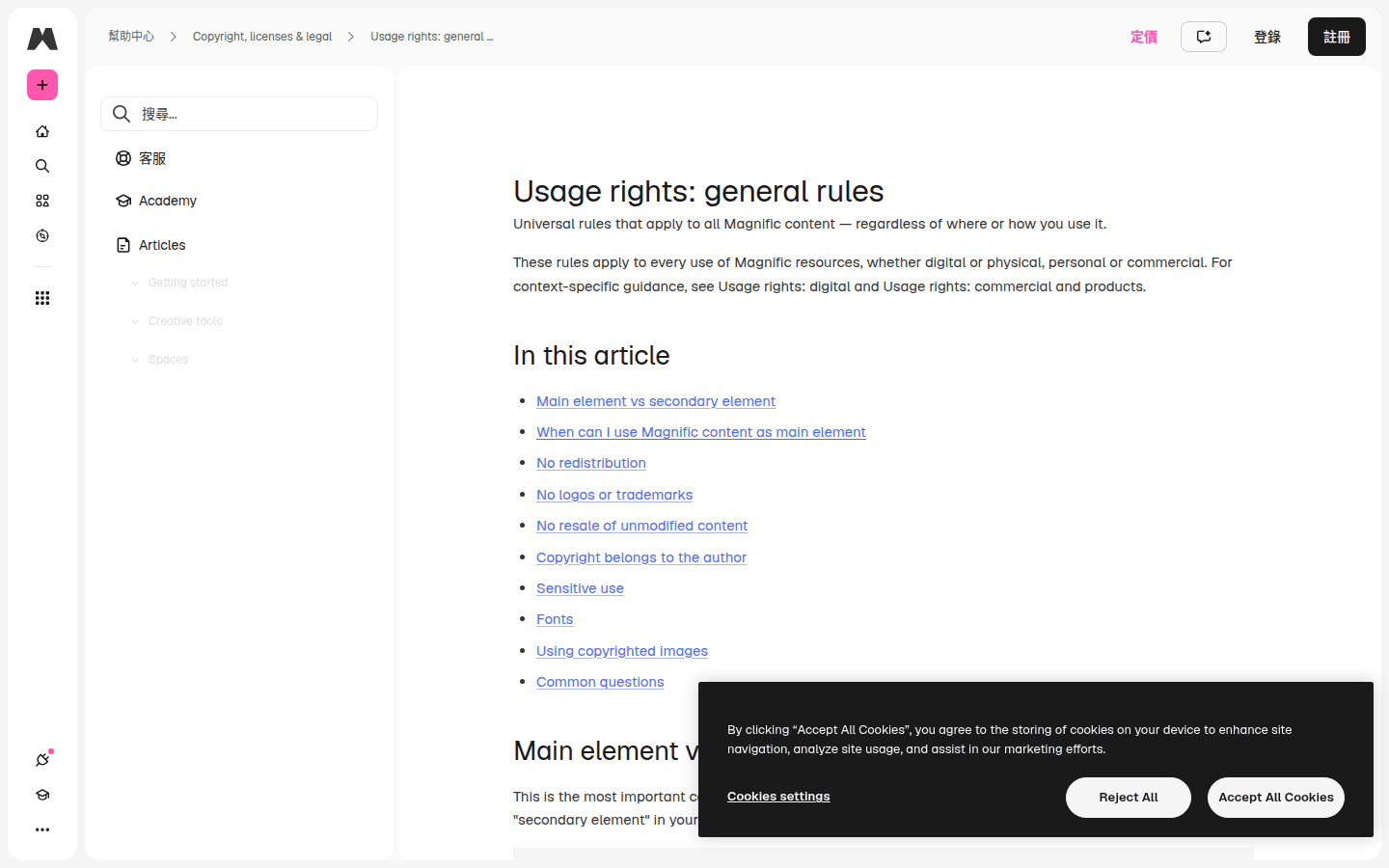Click the Usage rights: general breadcrumb
This screenshot has height=868, width=1389.
pos(432,37)
